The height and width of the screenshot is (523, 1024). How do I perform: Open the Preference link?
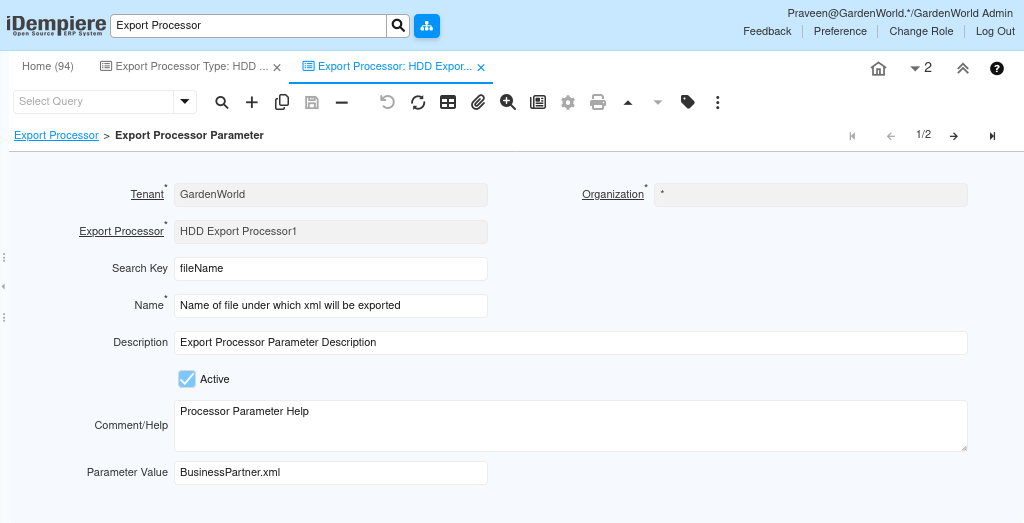840,31
